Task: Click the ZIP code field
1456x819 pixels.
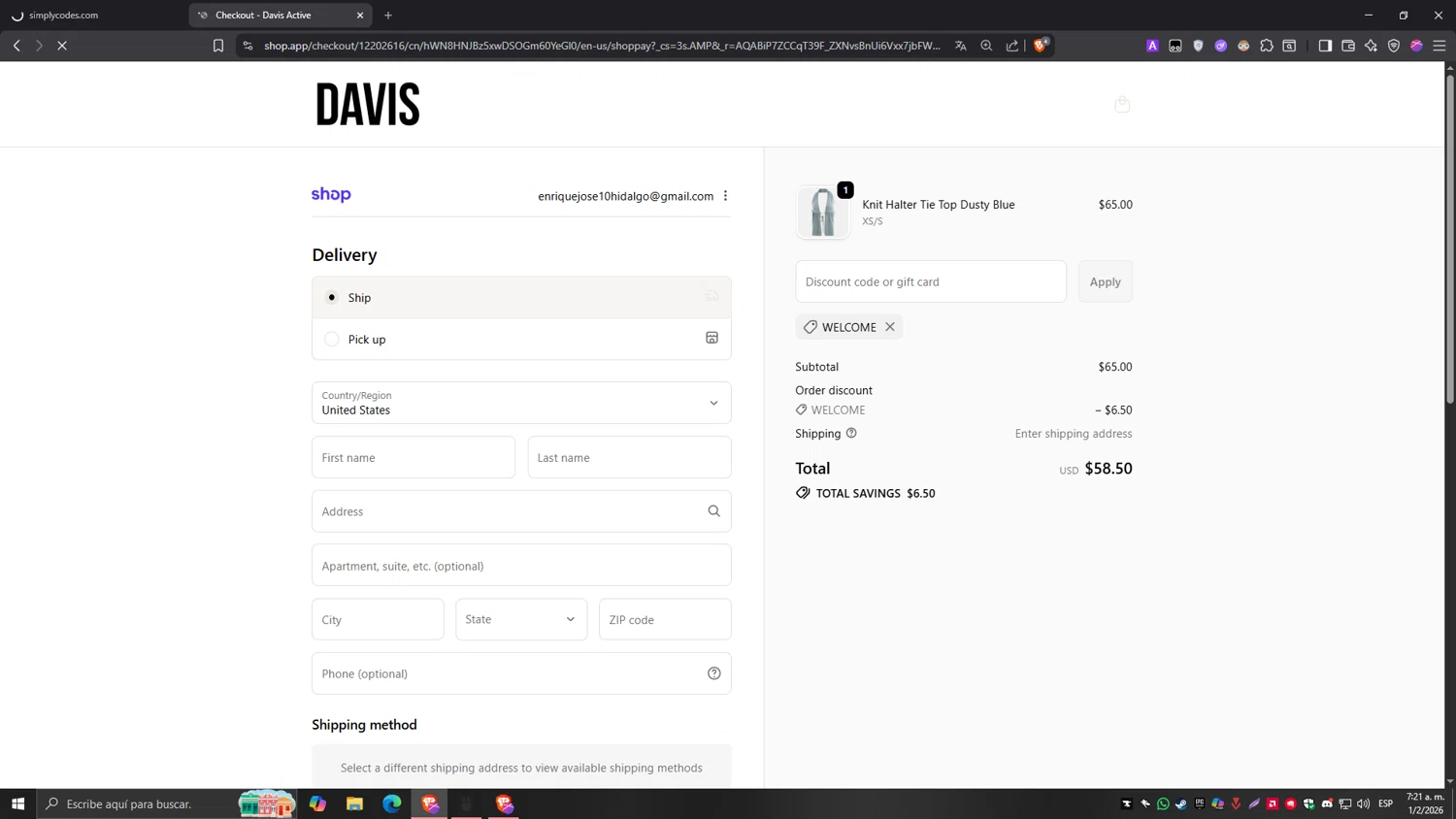Action: click(665, 619)
